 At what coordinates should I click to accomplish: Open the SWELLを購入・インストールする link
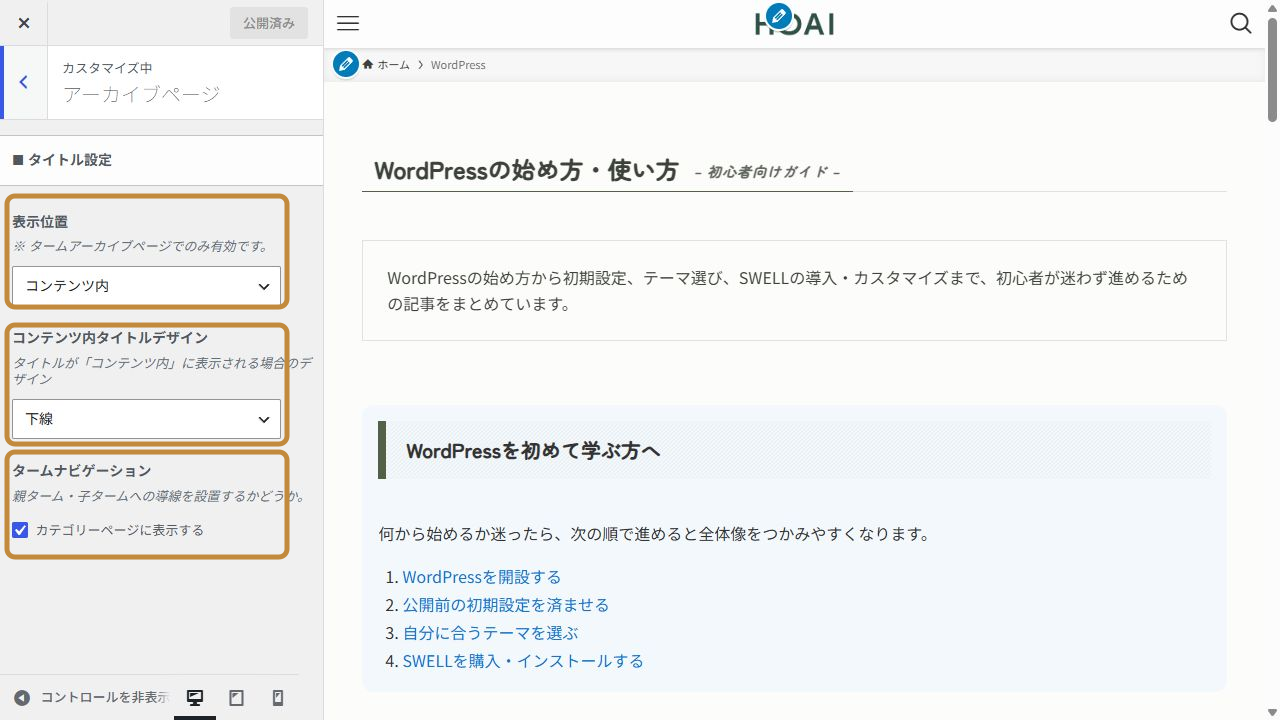(x=523, y=661)
